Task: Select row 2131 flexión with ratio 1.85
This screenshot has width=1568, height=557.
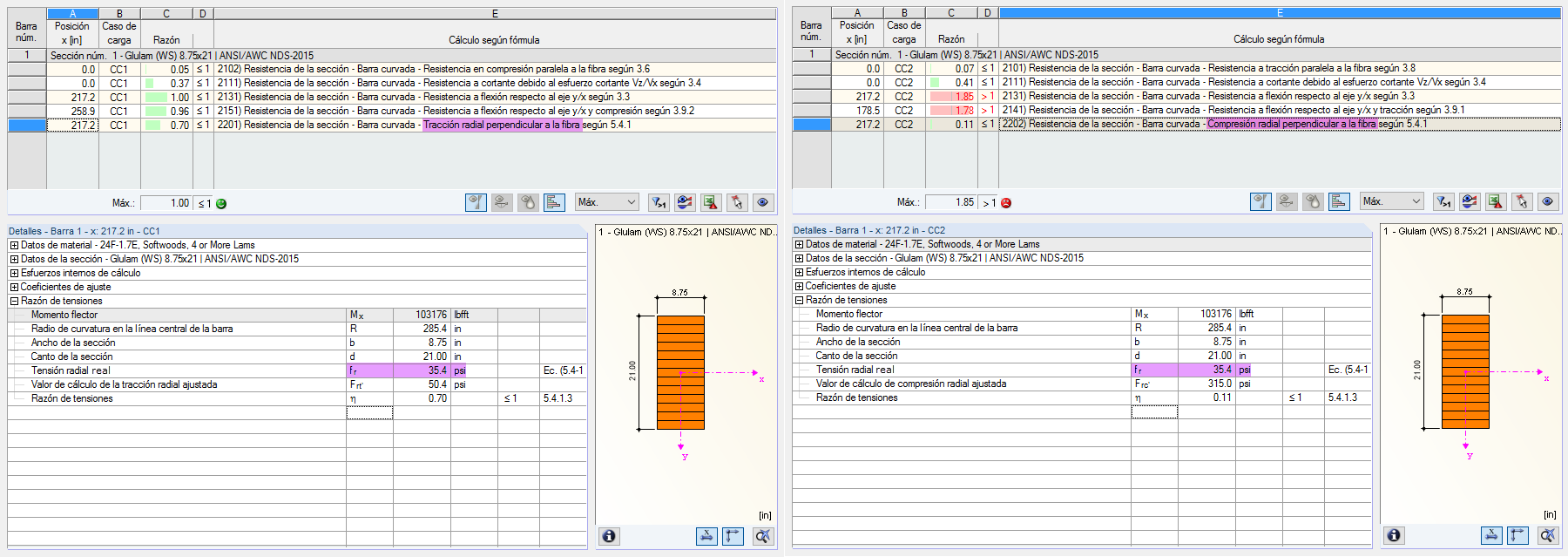Action: tap(1196, 96)
